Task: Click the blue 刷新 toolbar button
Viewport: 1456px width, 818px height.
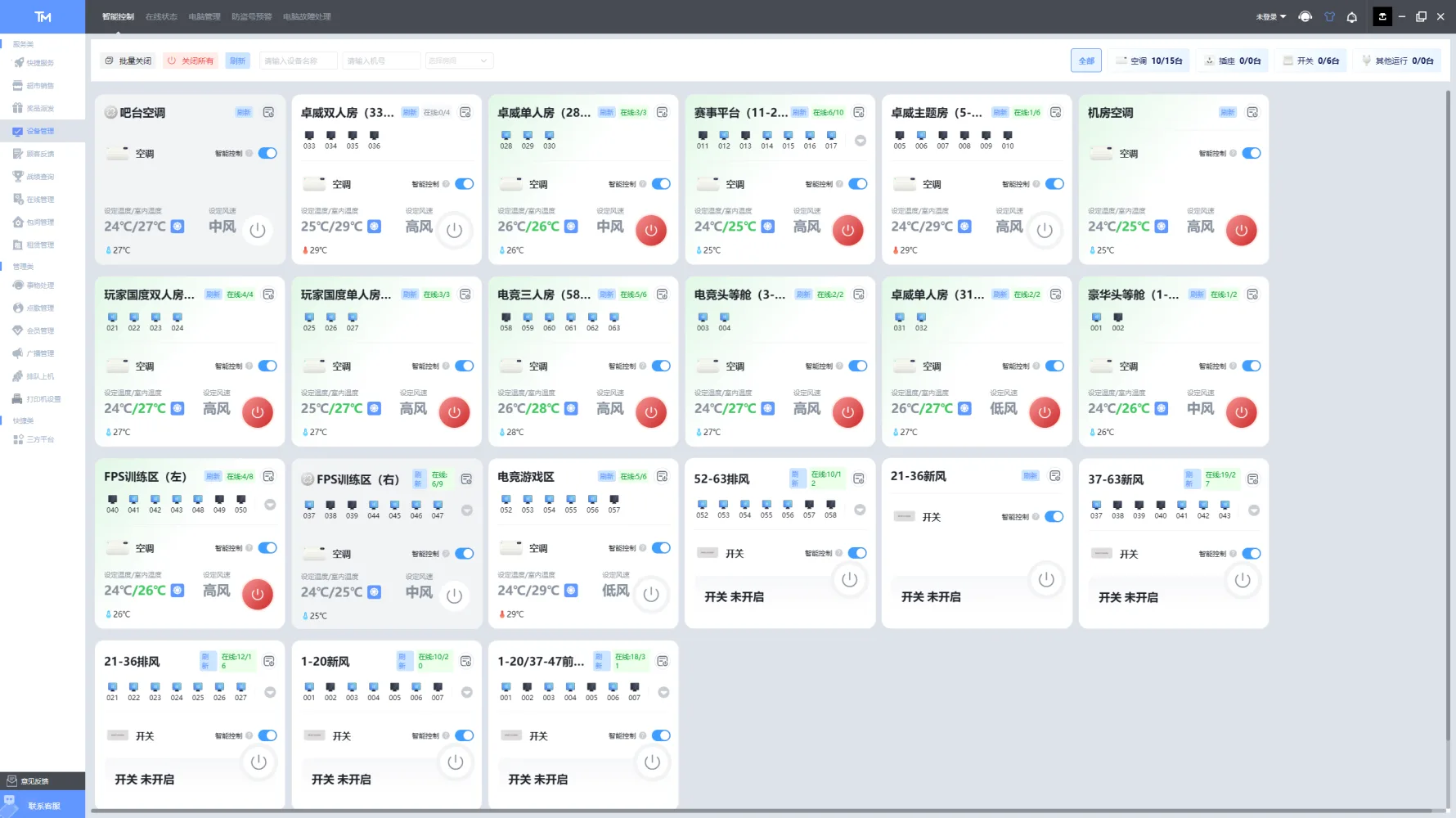Action: point(238,61)
